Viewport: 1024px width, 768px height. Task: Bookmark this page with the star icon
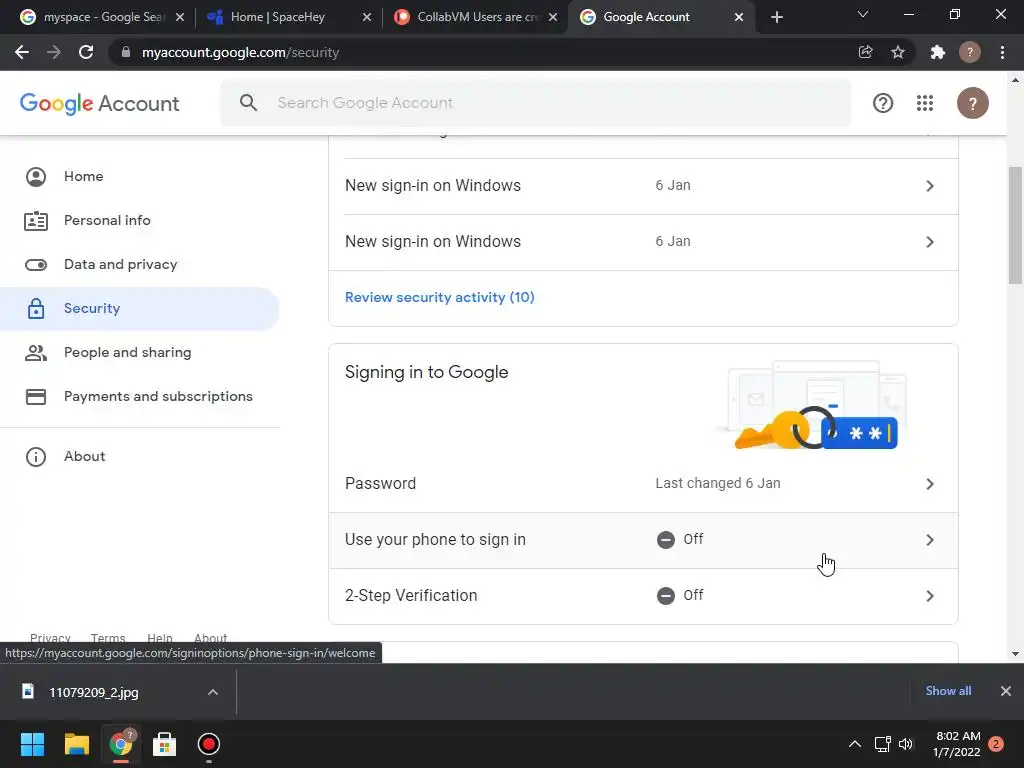[898, 52]
